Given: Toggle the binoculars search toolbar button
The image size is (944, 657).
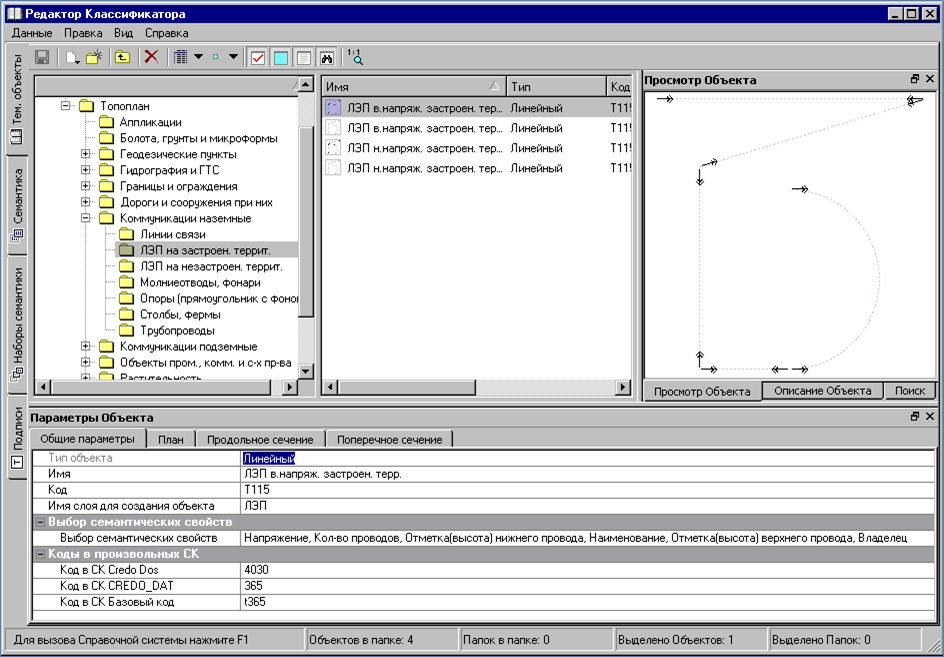Looking at the screenshot, I should pyautogui.click(x=326, y=57).
